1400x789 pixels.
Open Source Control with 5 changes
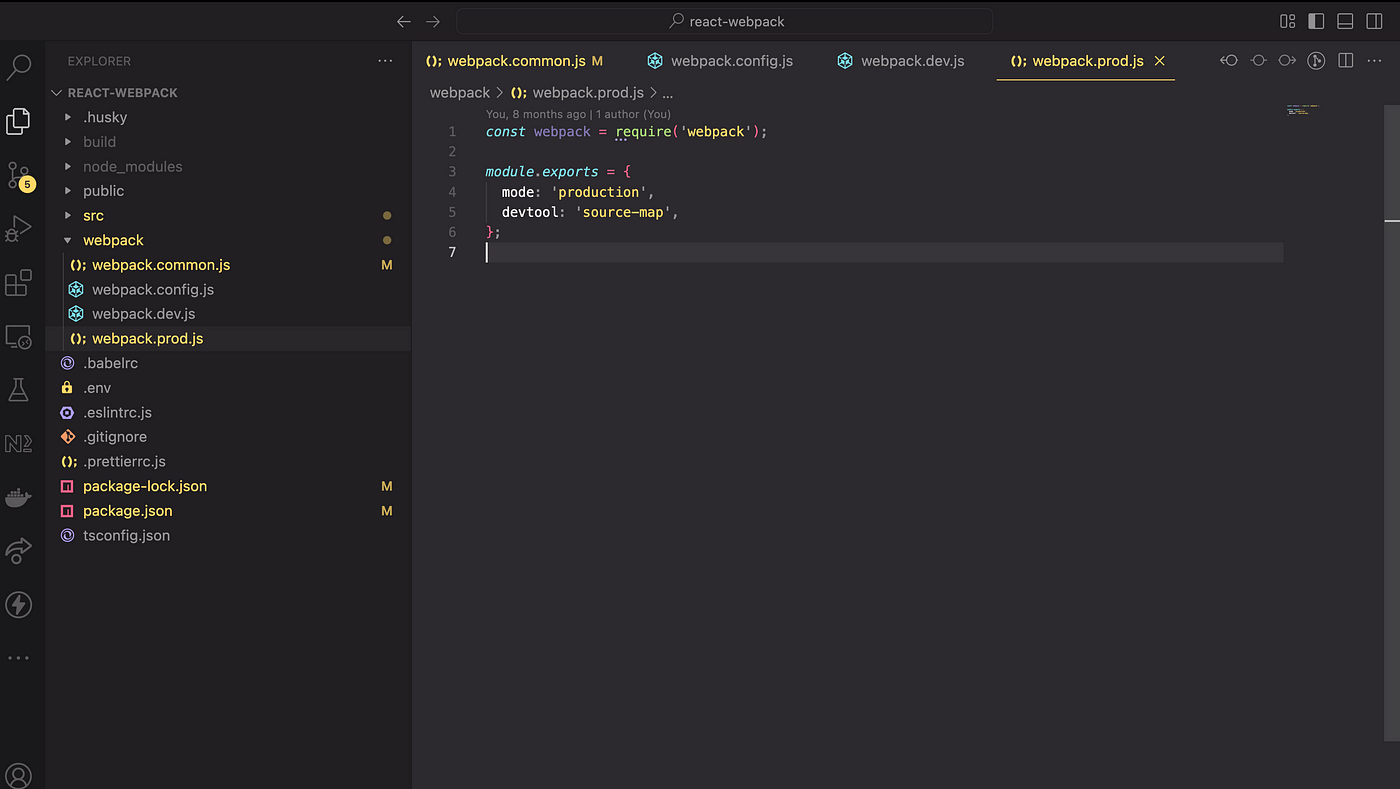click(x=19, y=176)
